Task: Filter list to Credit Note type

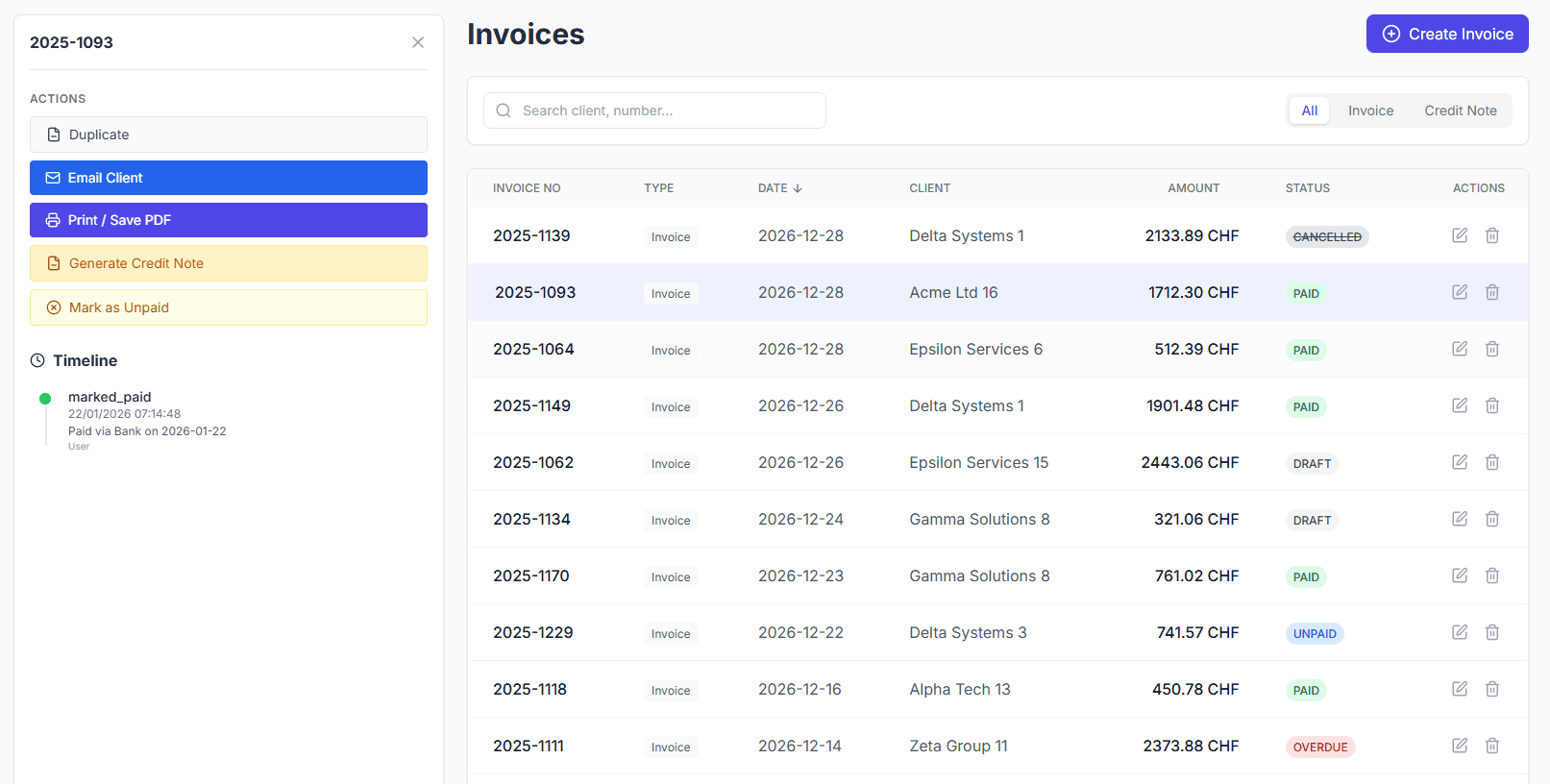Action: pos(1461,110)
